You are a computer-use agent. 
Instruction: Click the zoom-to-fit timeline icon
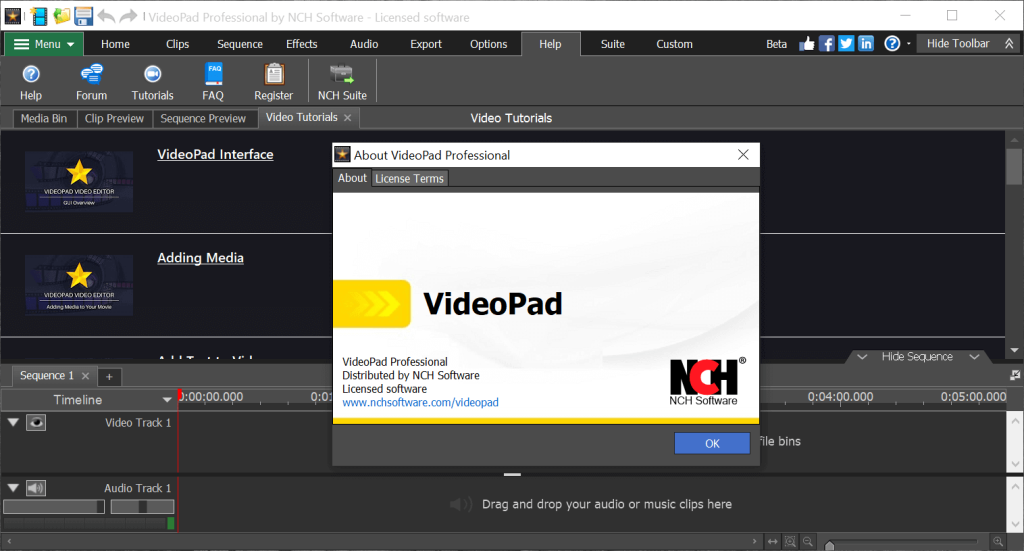790,541
